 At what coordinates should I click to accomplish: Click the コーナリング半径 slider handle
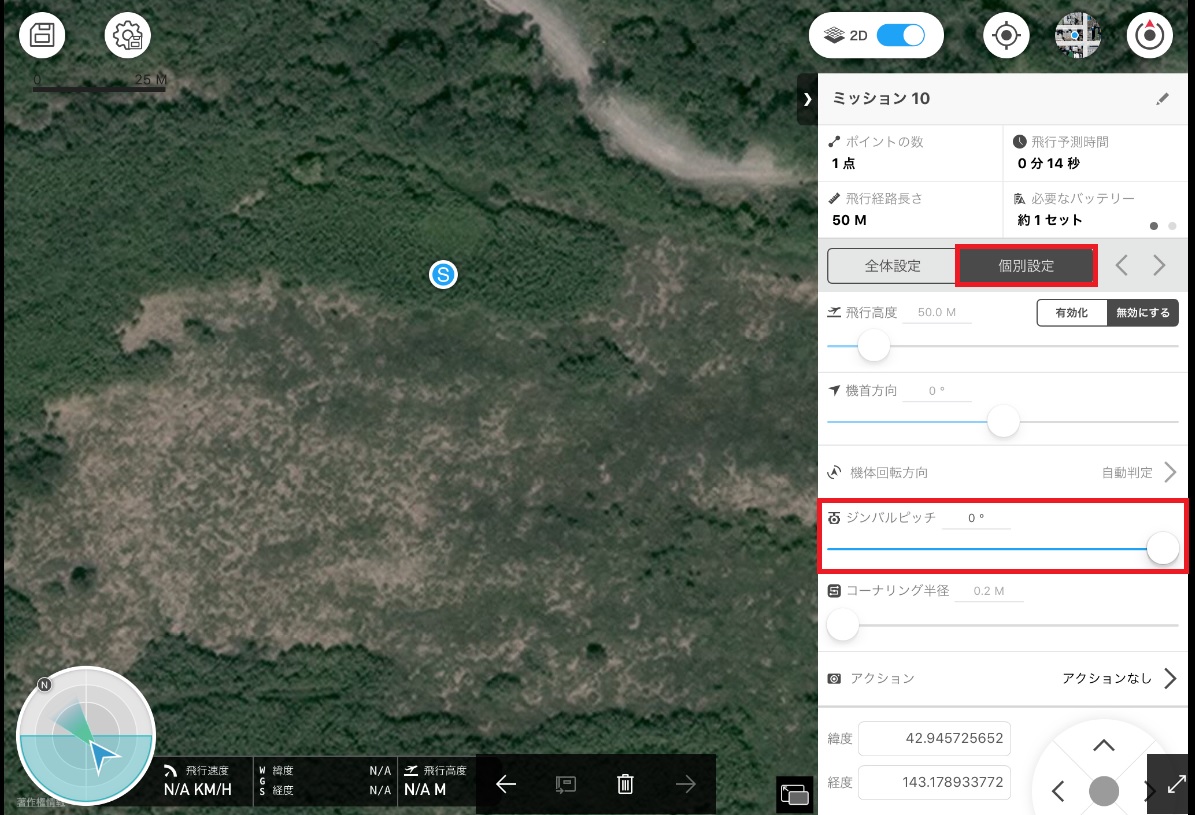tap(843, 625)
